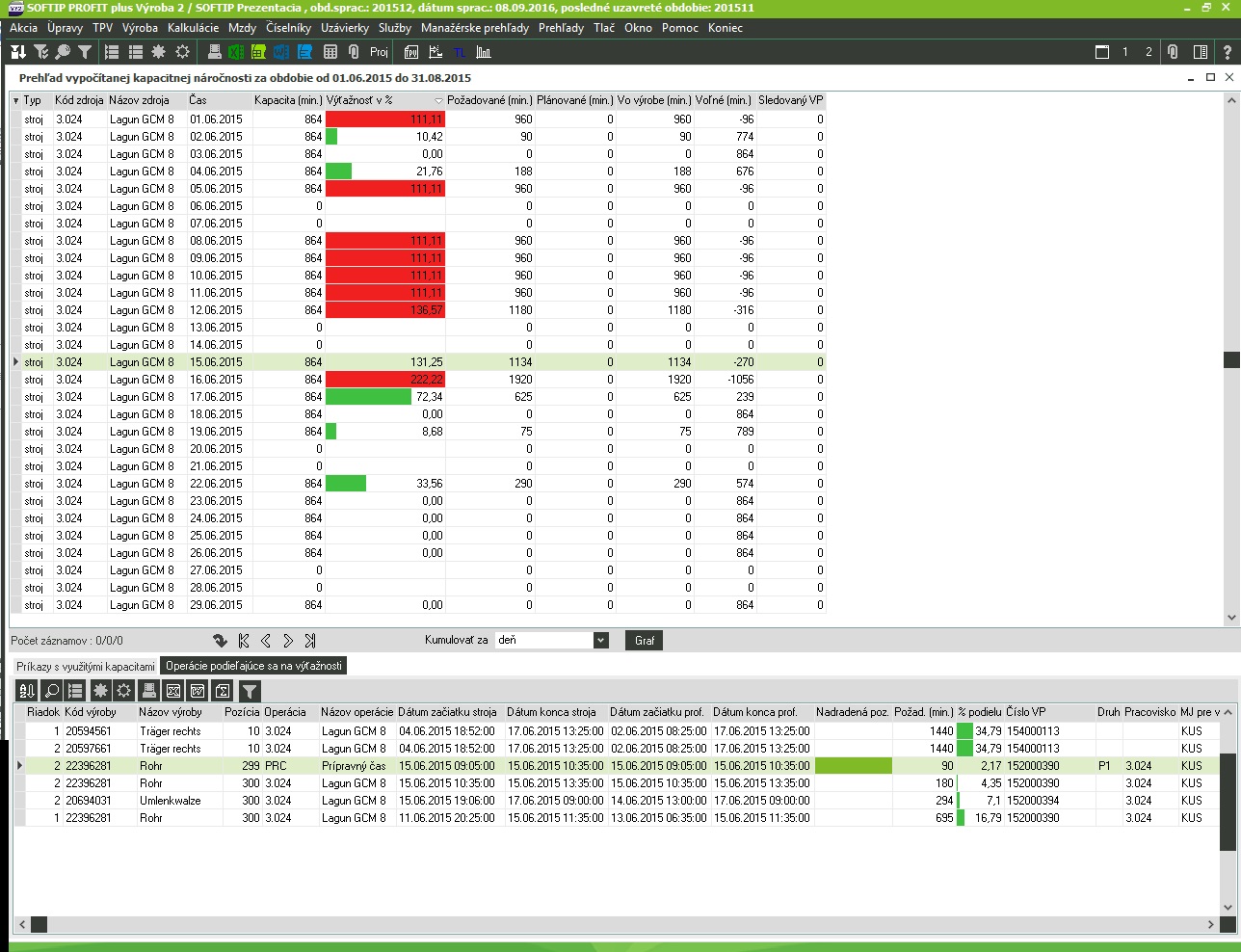
Task: Jump to the last record navigation arrow
Action: click(310, 641)
